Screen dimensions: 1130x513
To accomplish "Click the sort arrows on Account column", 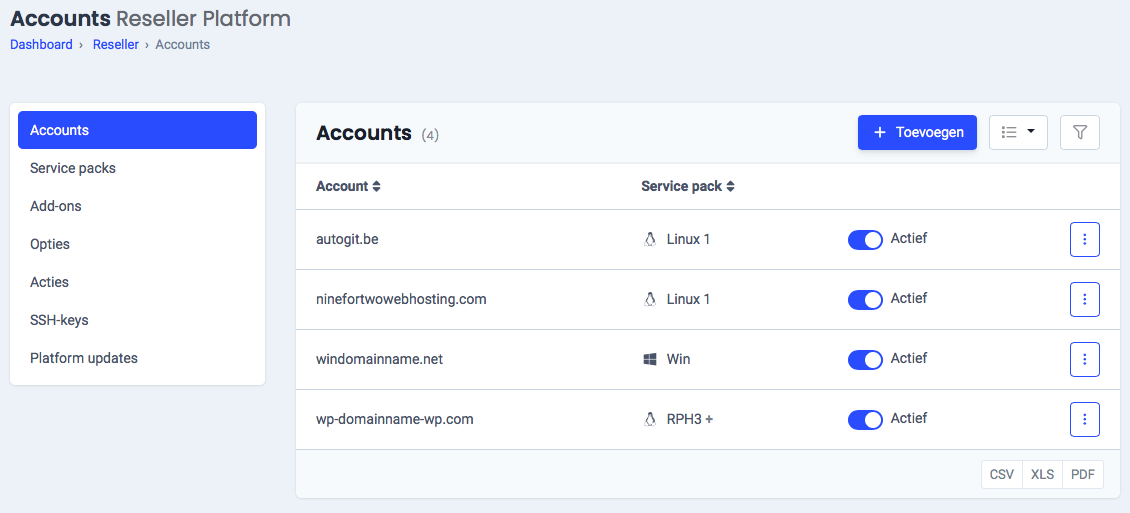I will [376, 187].
